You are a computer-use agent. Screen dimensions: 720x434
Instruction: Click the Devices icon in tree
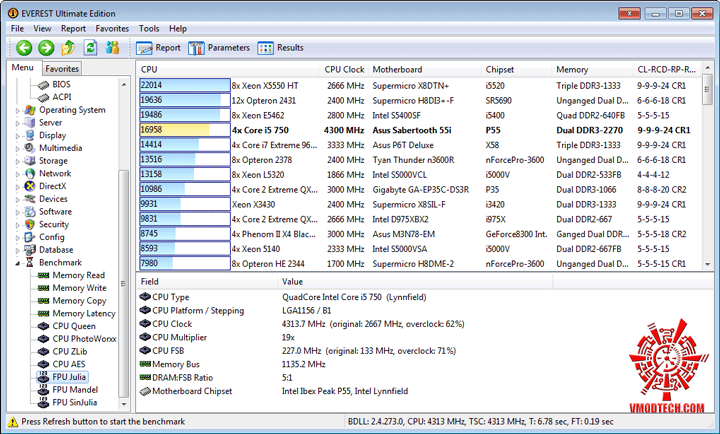pyautogui.click(x=30, y=199)
